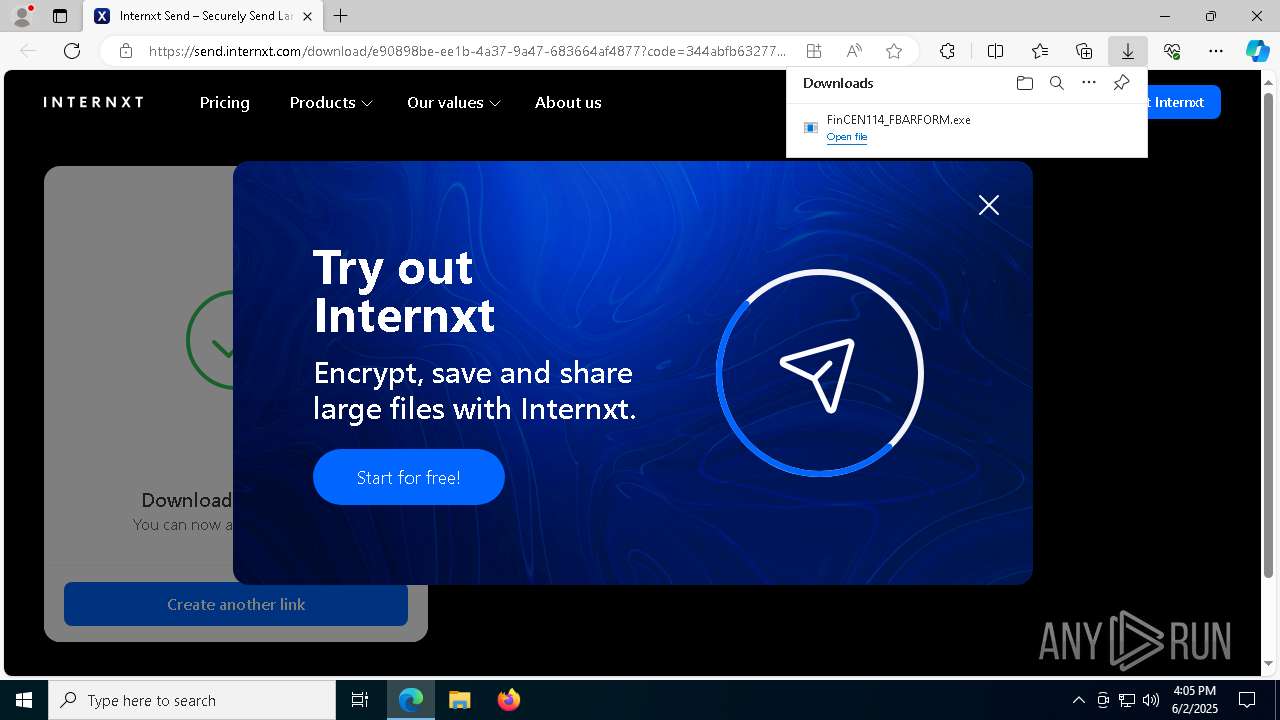Open Firefox from taskbar
Image resolution: width=1280 pixels, height=720 pixels.
pos(508,700)
